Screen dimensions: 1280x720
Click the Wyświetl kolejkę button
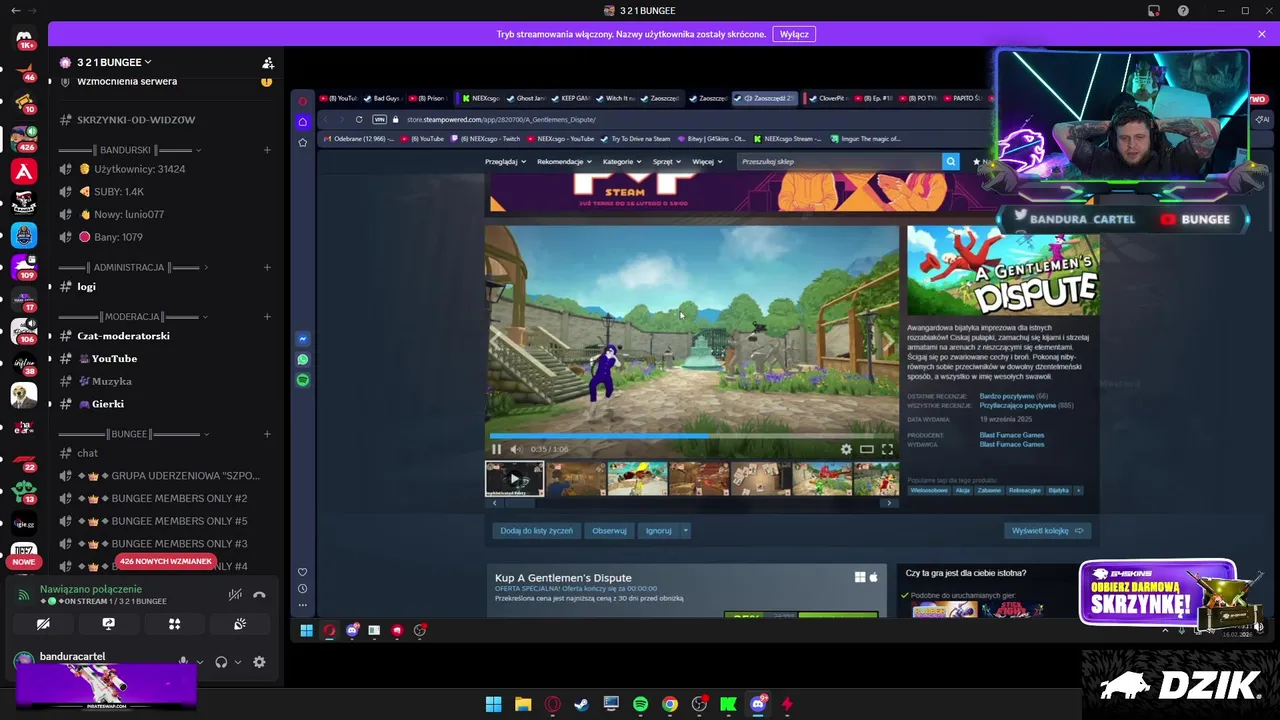(x=1047, y=531)
